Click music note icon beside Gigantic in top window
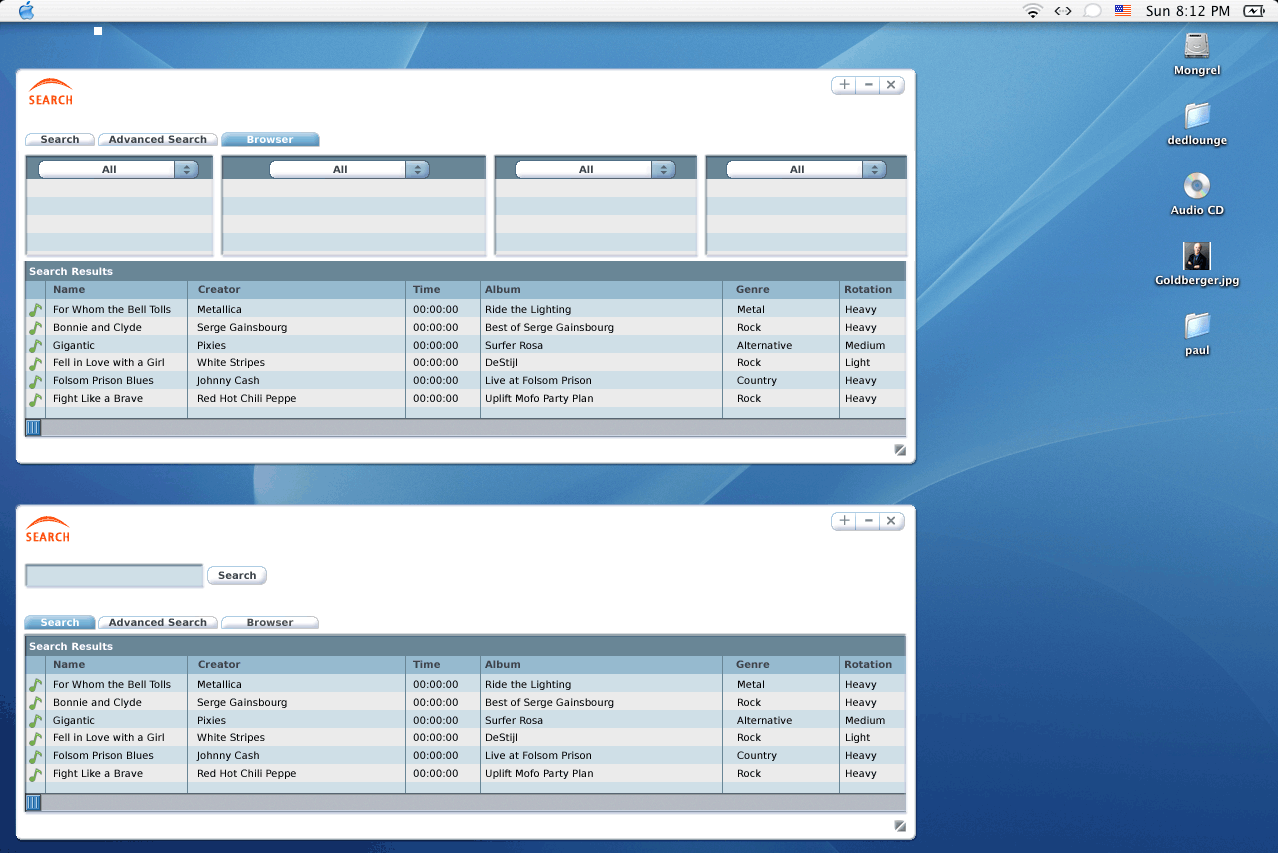Screen dimensions: 1278x853 (35, 346)
